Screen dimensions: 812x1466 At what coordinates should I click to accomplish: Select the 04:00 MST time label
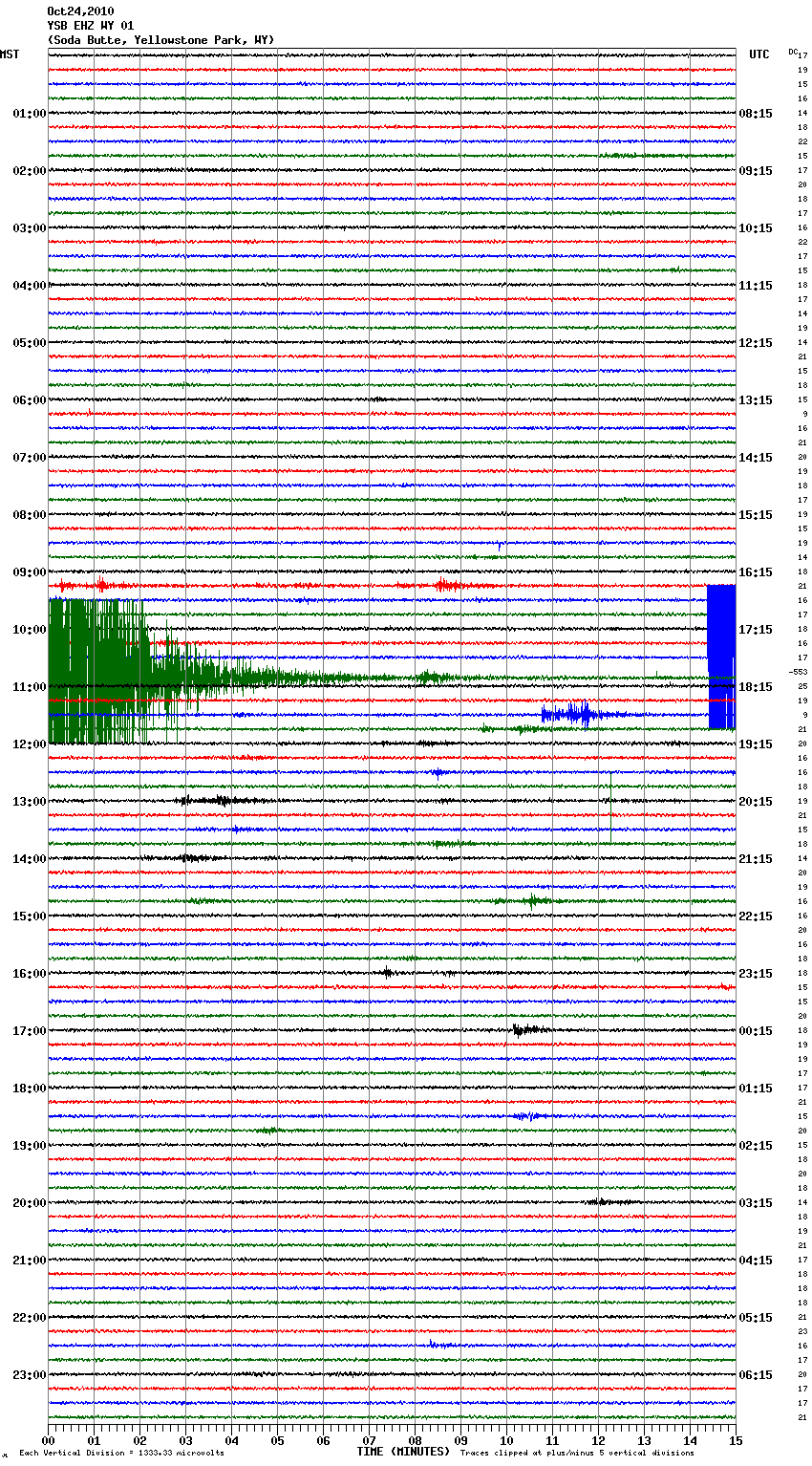click(30, 286)
